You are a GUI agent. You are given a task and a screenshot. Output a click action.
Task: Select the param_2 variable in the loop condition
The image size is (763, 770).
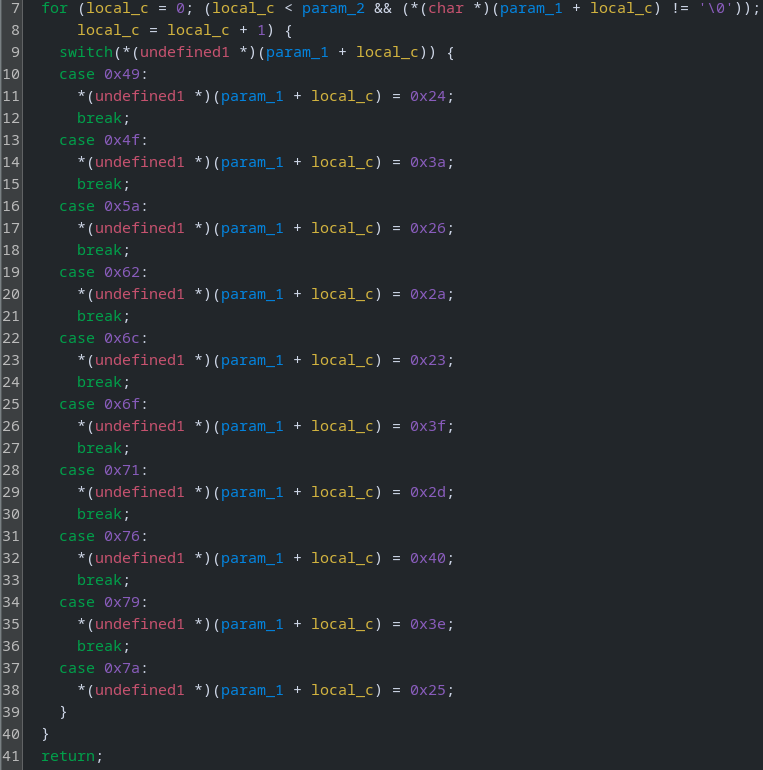click(x=333, y=8)
